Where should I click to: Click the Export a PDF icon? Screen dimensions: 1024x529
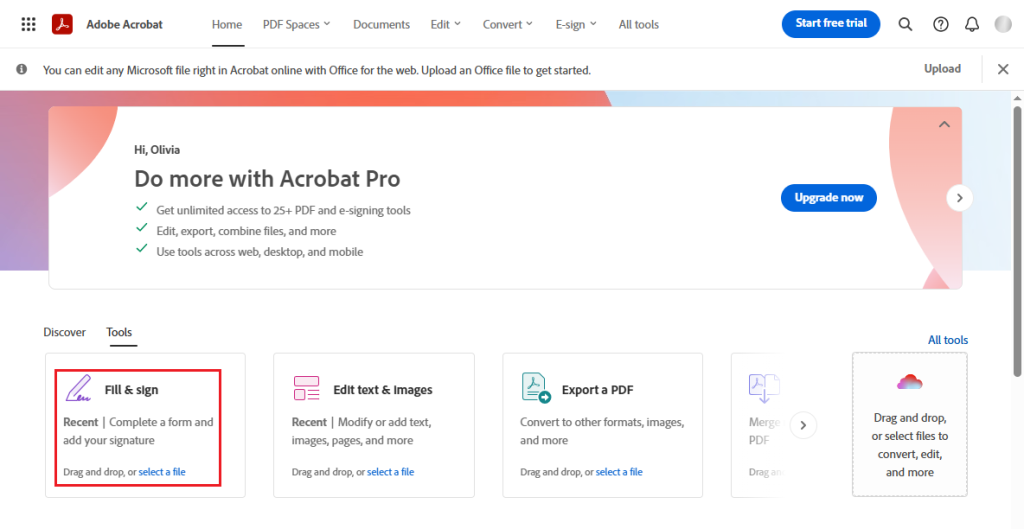536,387
